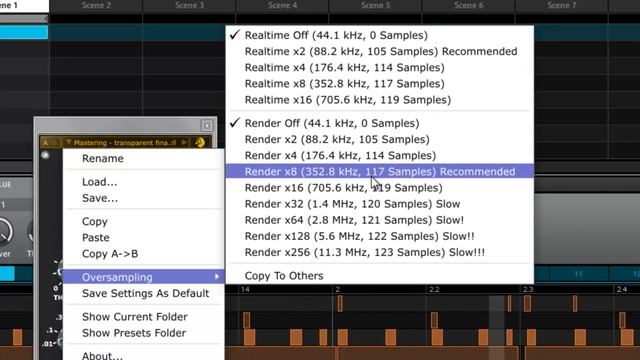This screenshot has height=360, width=640.
Task: Click the plugin logo icon in the preset bar
Action: point(200,142)
